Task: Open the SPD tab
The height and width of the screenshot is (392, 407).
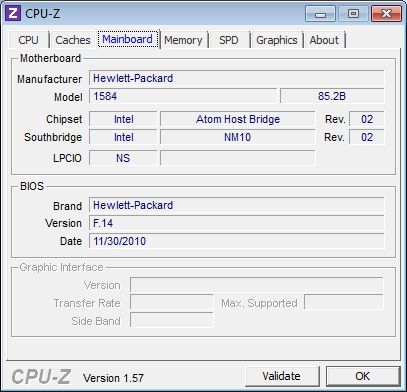Action: tap(229, 40)
